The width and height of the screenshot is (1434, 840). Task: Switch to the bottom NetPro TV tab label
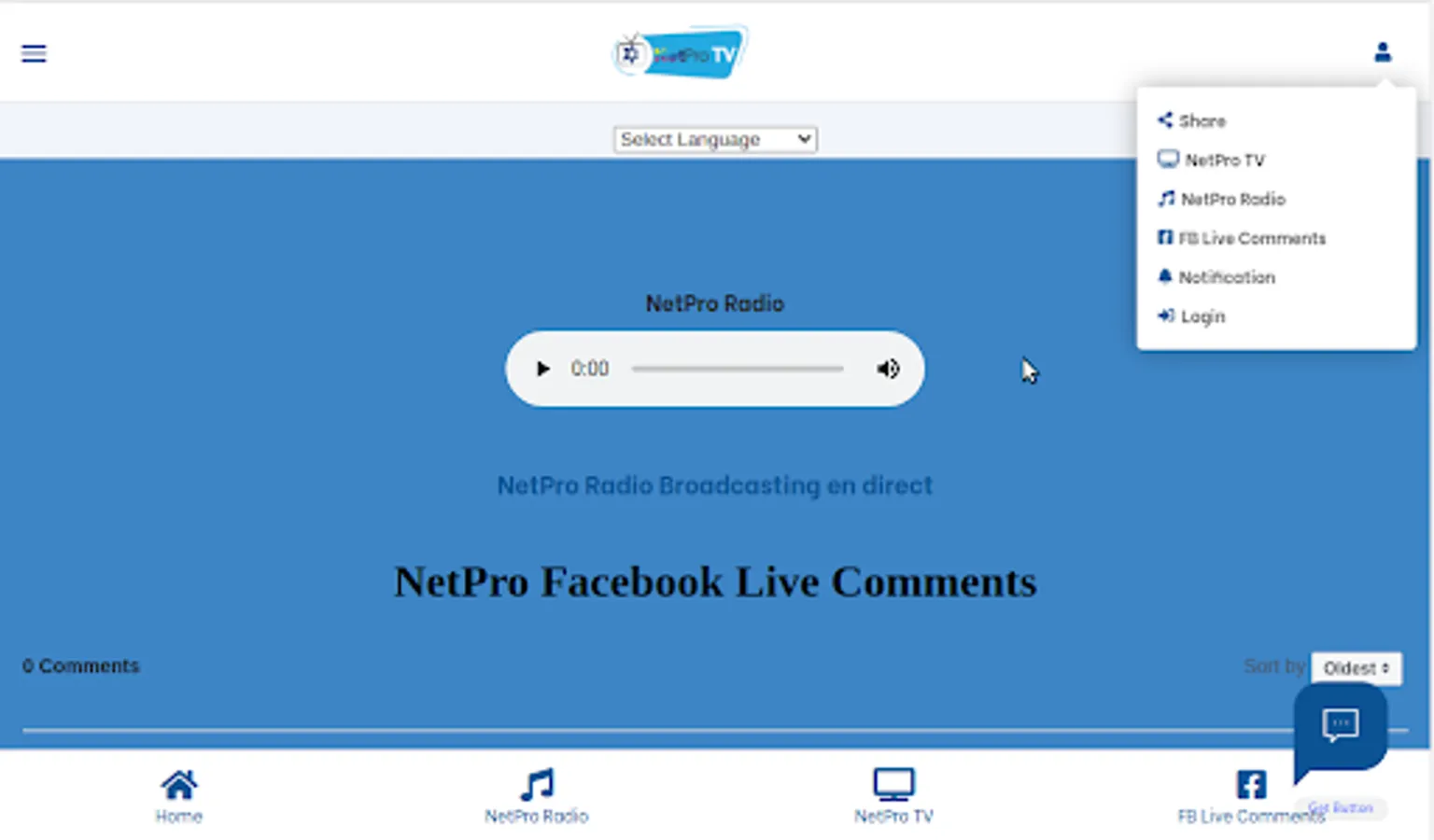click(894, 817)
